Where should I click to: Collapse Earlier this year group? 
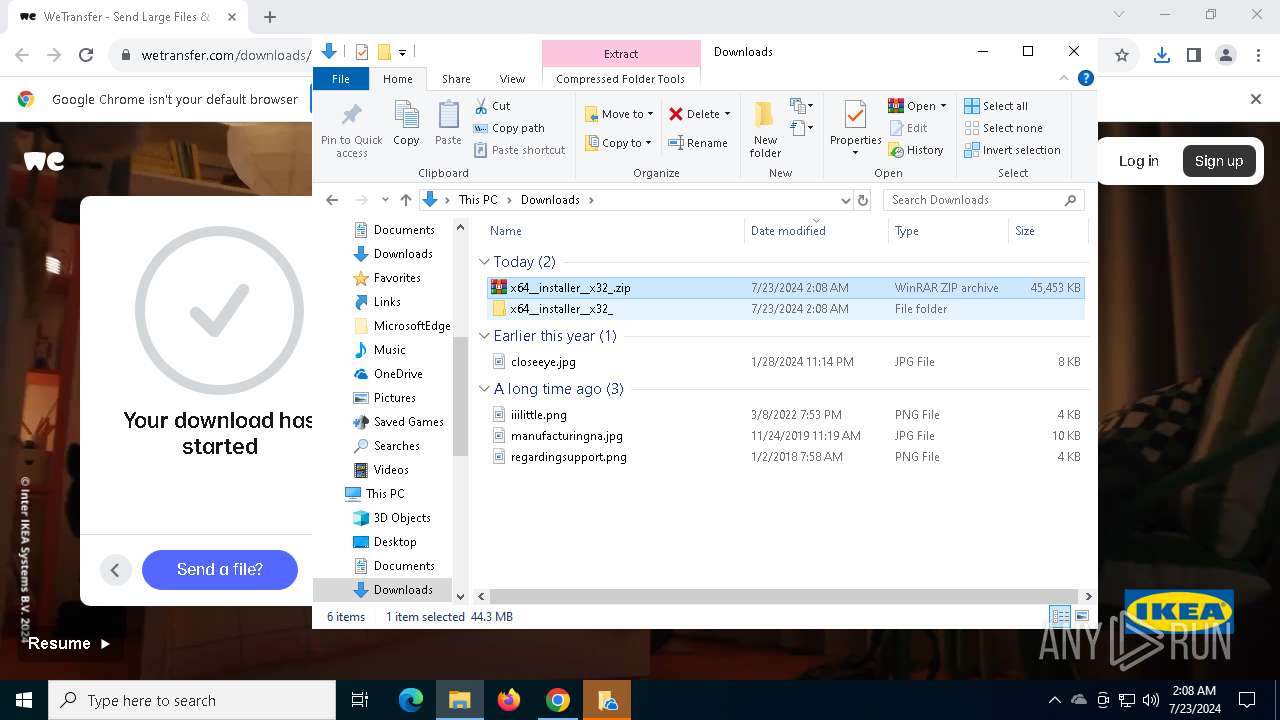coord(485,336)
